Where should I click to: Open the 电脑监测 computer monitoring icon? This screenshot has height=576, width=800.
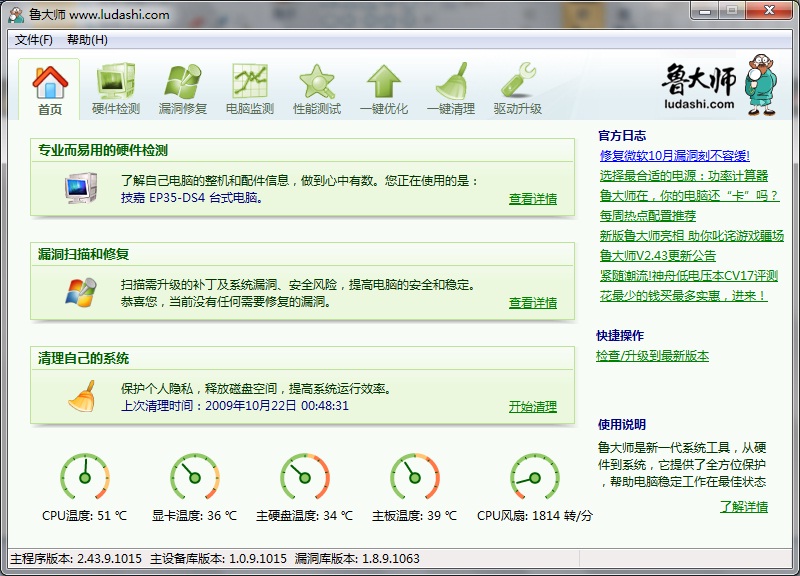coord(250,81)
